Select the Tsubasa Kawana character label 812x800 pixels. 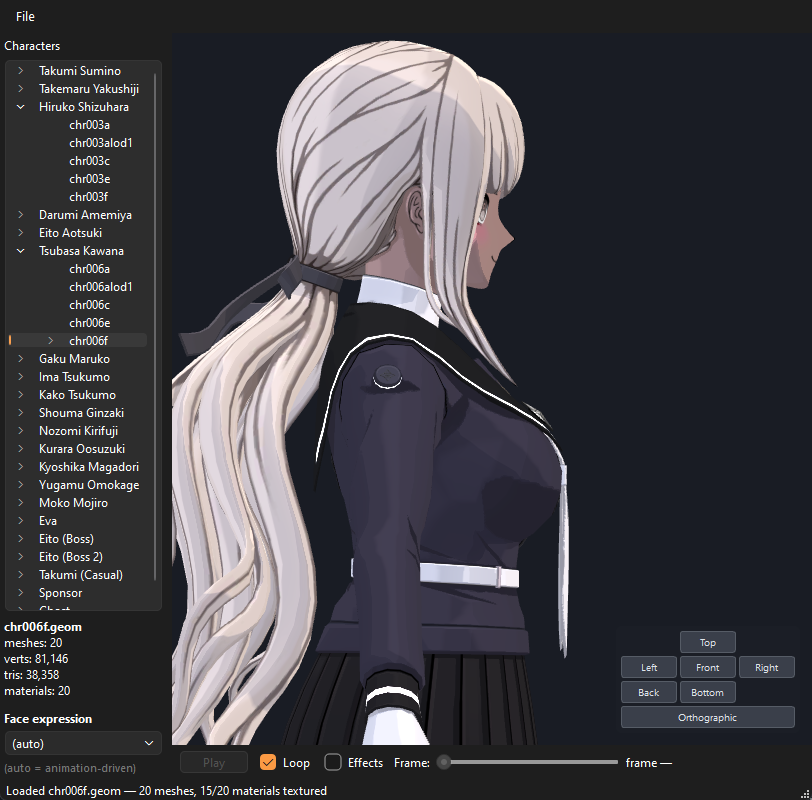coord(81,251)
